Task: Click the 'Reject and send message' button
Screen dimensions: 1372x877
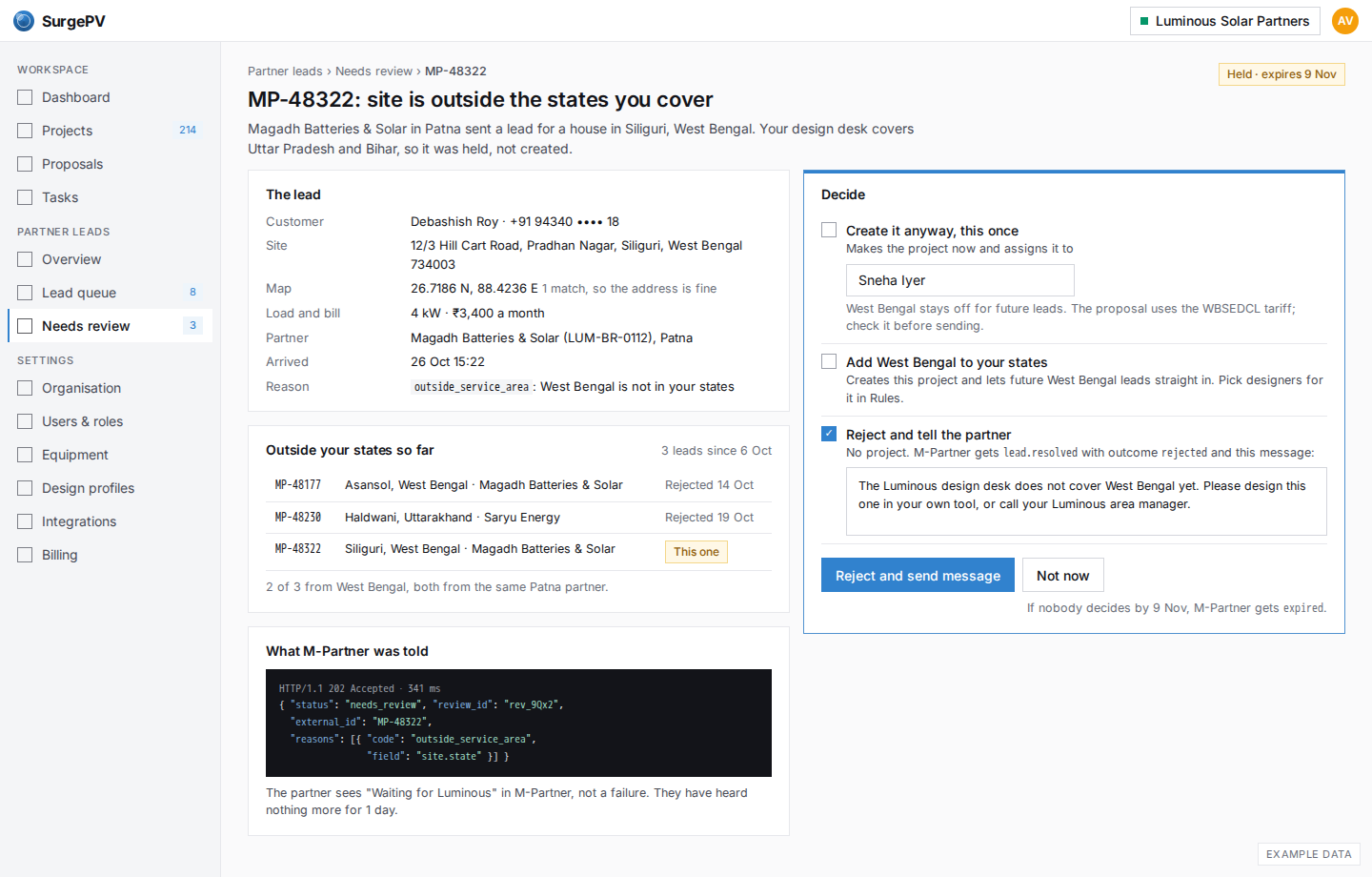Action: pyautogui.click(x=918, y=575)
